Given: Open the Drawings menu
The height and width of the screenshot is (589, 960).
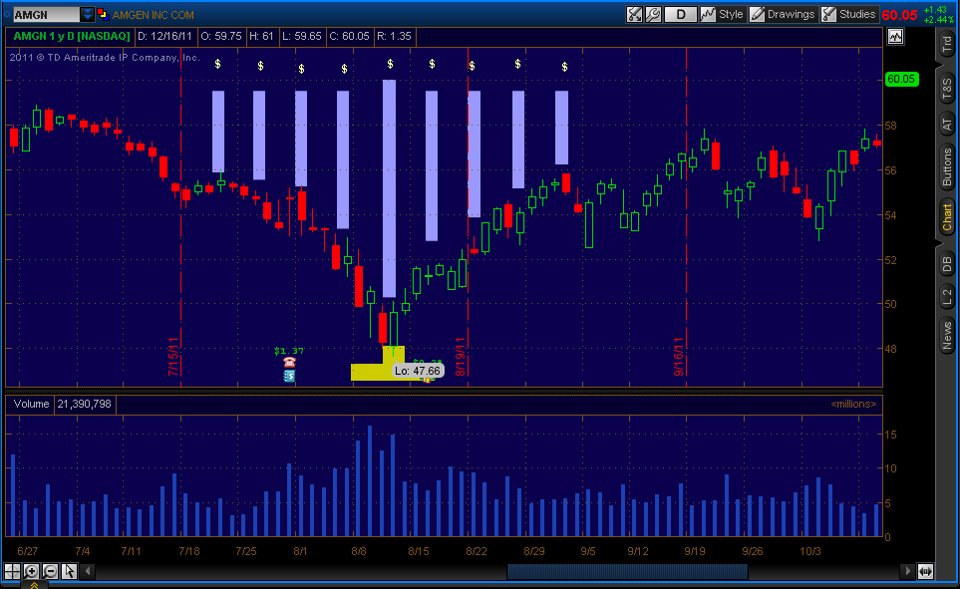Looking at the screenshot, I should coord(790,14).
